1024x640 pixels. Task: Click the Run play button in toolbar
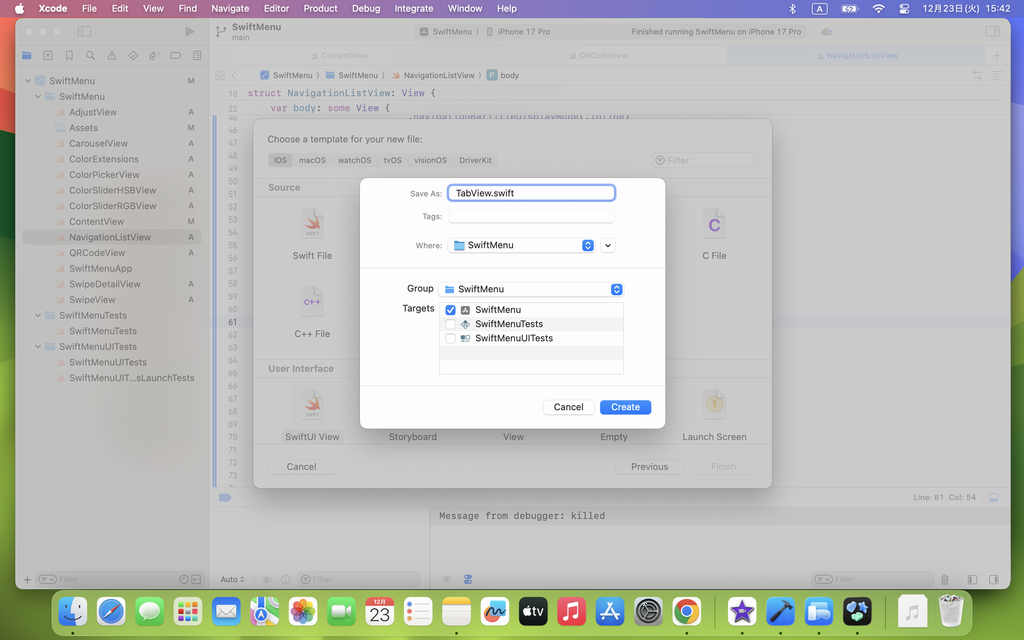tap(190, 32)
